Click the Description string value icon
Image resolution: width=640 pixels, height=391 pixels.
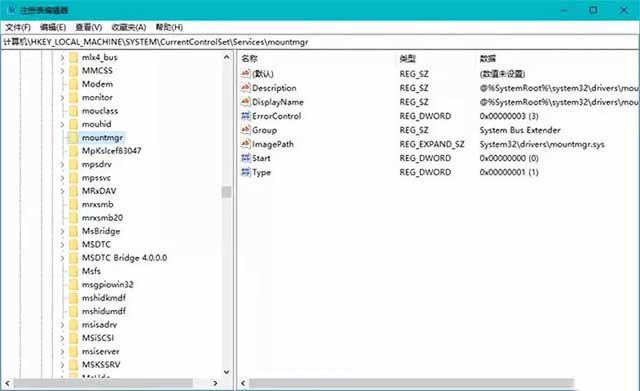pos(245,88)
